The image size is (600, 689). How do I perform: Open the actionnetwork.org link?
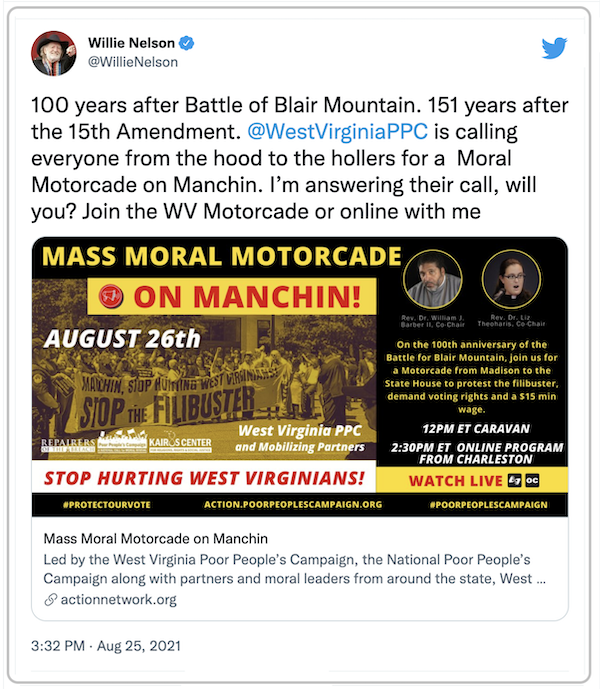pyautogui.click(x=119, y=600)
